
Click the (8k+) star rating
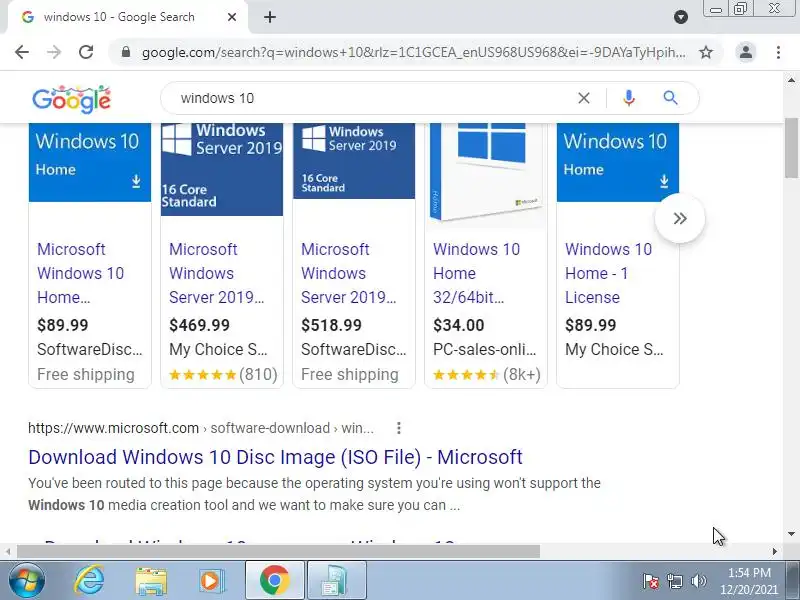(x=487, y=374)
